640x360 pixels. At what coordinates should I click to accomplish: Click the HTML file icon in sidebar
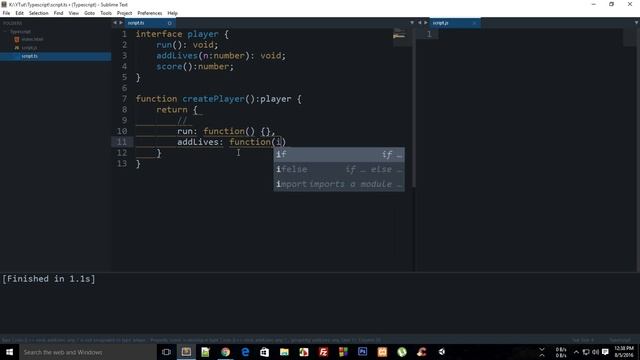coord(17,39)
